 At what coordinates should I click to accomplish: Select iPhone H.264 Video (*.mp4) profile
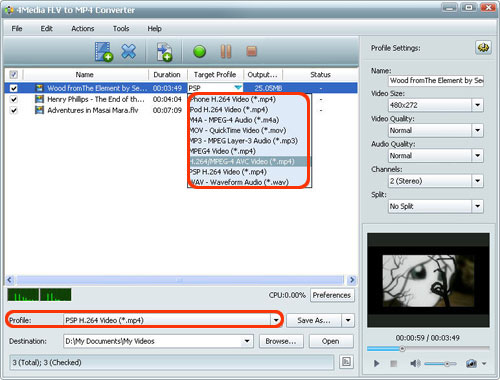(248, 99)
